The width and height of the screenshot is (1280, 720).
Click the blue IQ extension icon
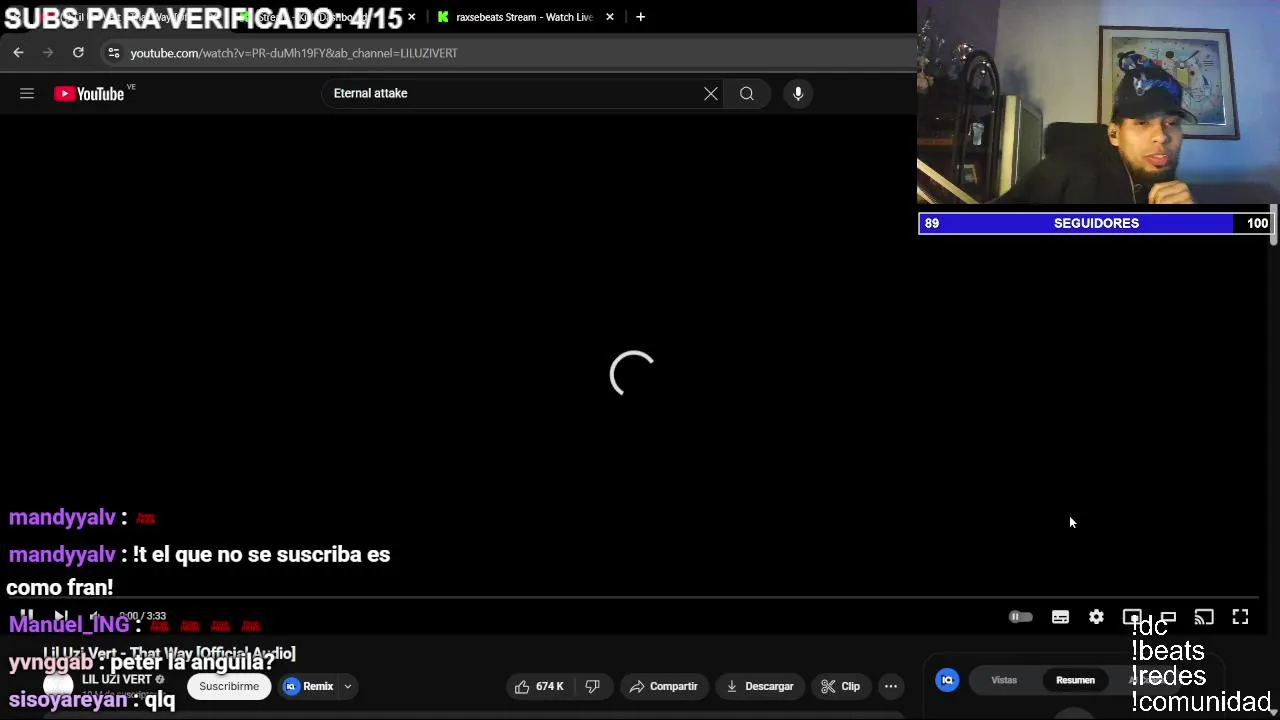click(947, 680)
